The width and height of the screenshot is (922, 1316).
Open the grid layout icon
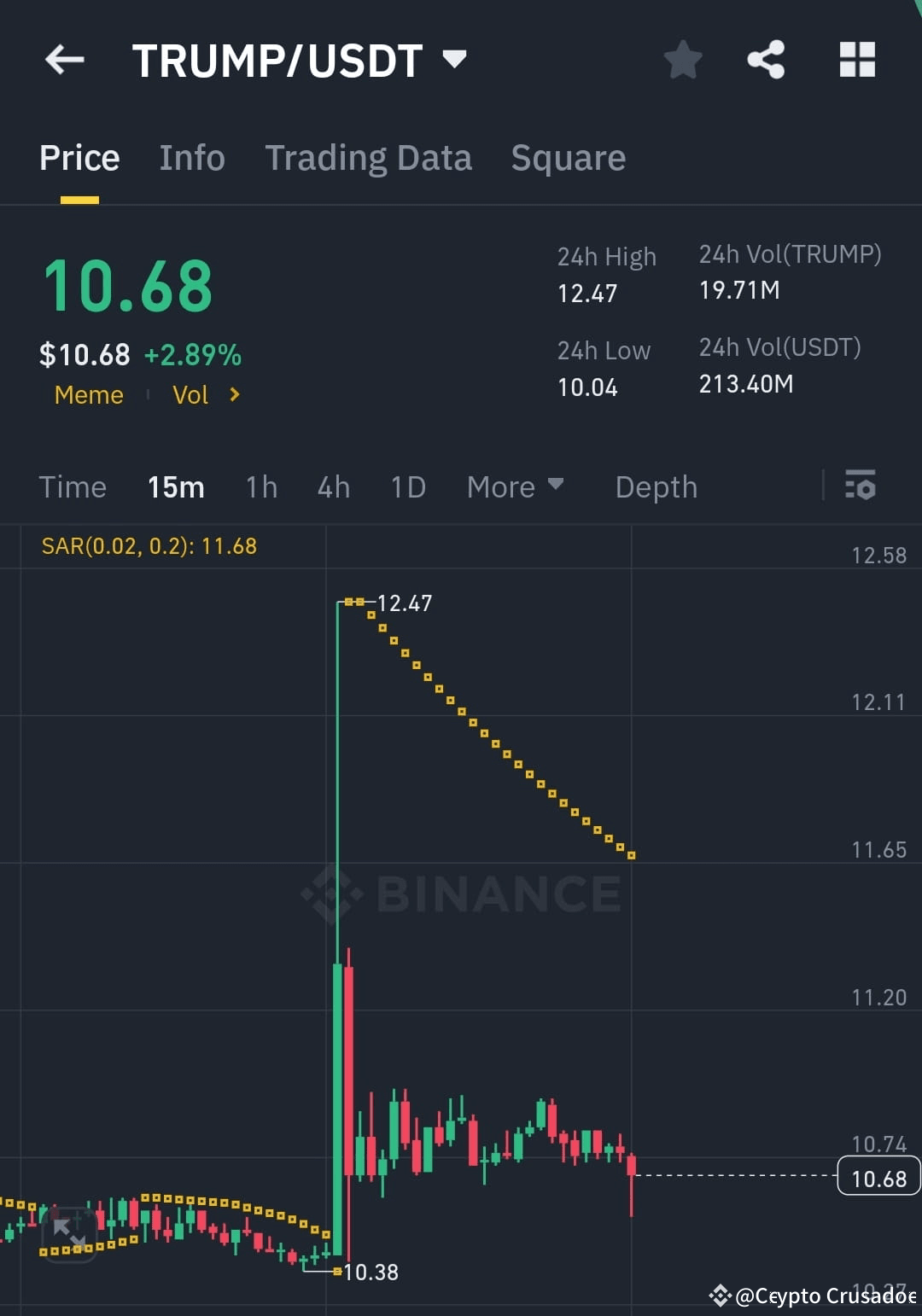coord(856,58)
